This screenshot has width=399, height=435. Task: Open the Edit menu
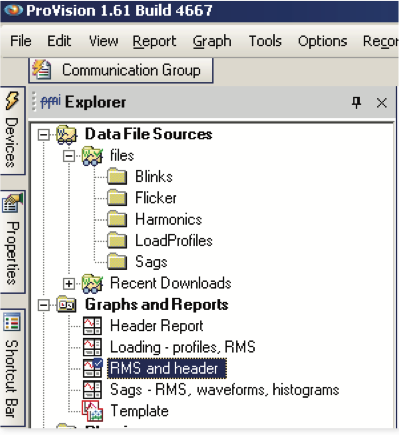59,41
